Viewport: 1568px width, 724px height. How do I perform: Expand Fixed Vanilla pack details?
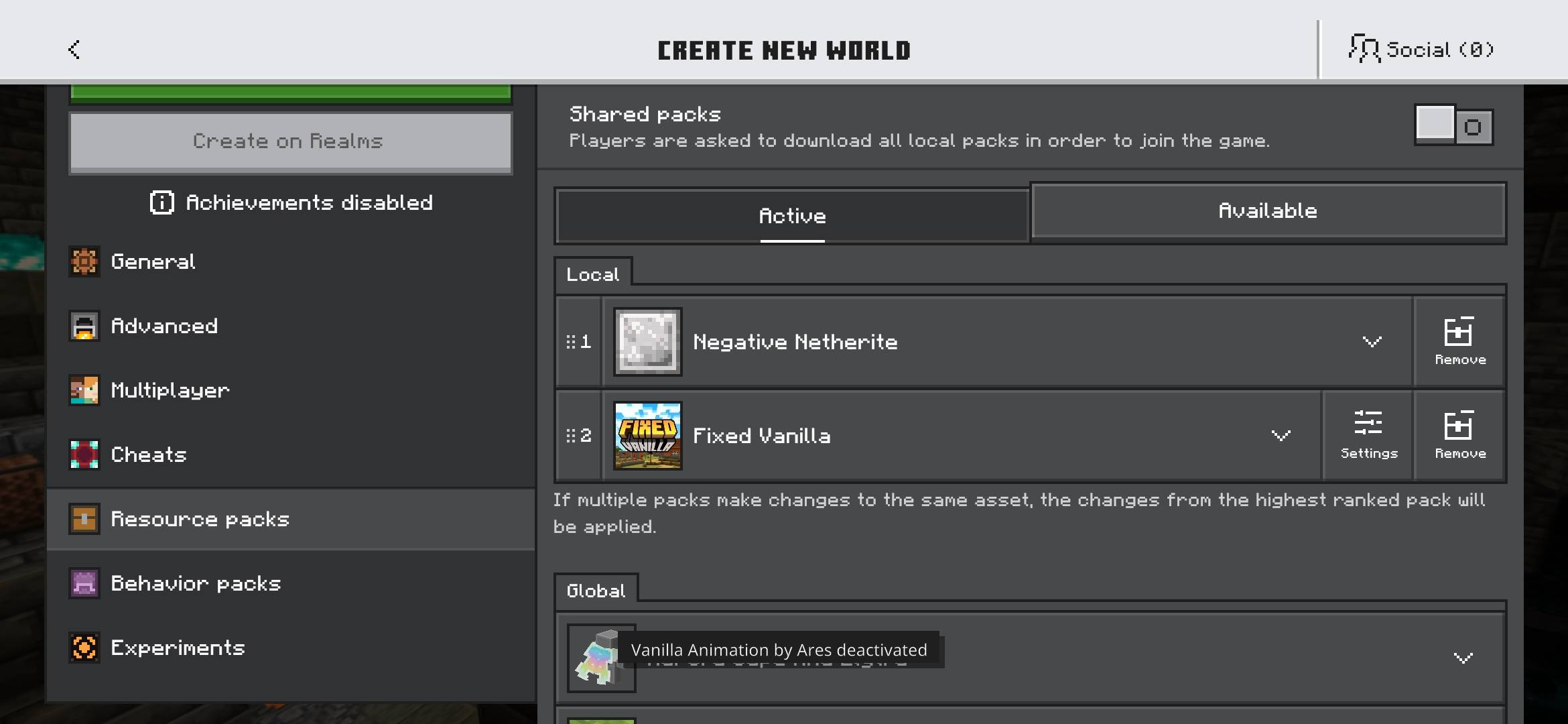click(1281, 436)
